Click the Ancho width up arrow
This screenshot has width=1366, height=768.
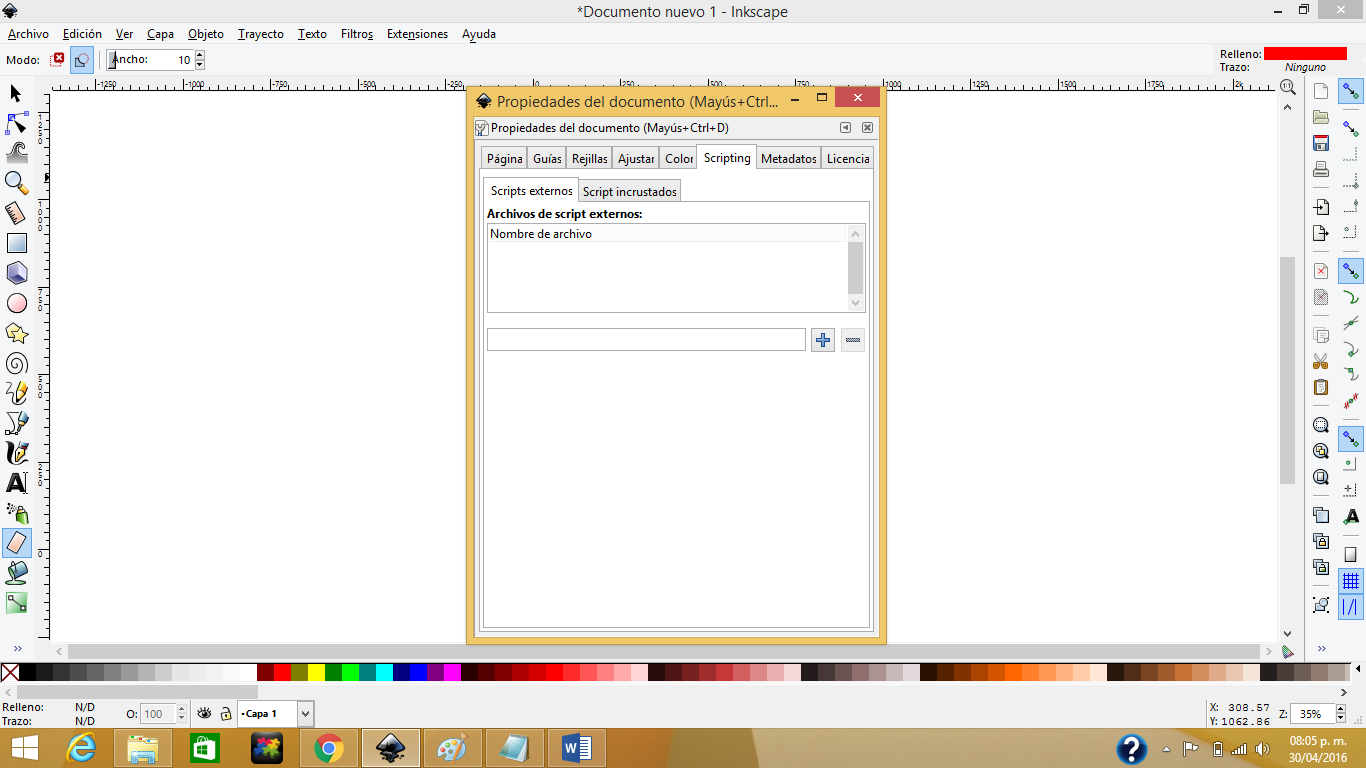199,54
